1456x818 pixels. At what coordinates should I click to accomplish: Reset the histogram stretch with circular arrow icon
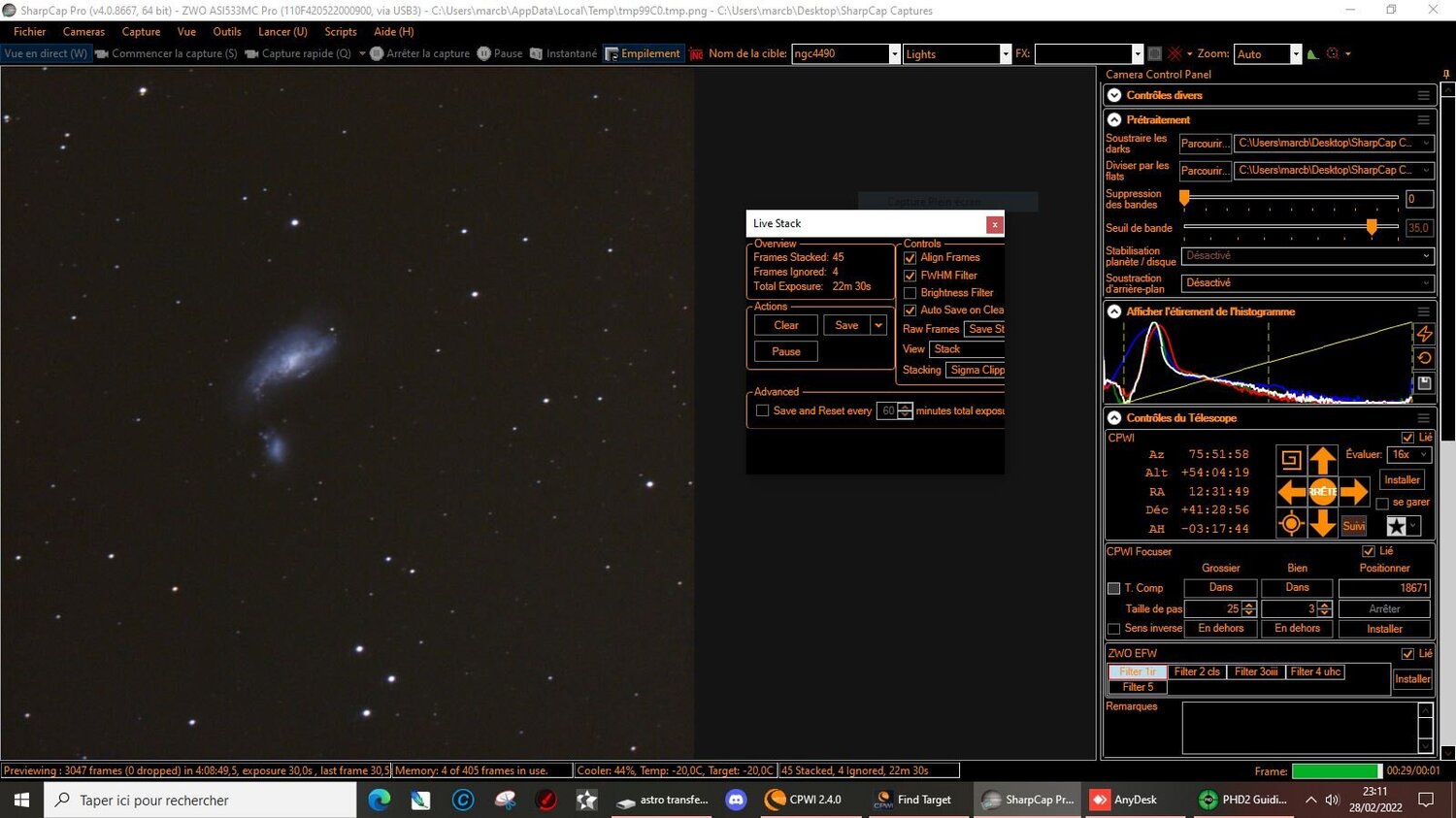(1423, 357)
